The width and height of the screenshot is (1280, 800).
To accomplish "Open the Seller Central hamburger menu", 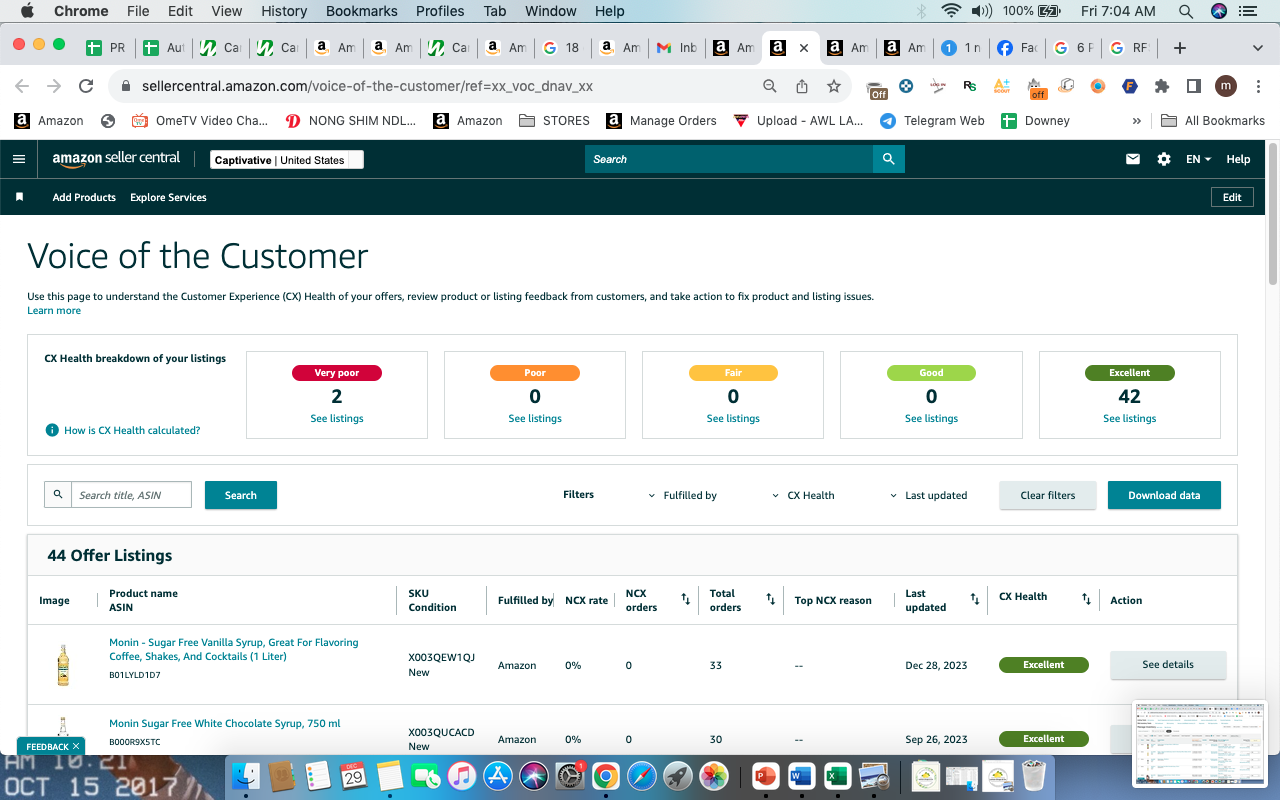I will [19, 159].
